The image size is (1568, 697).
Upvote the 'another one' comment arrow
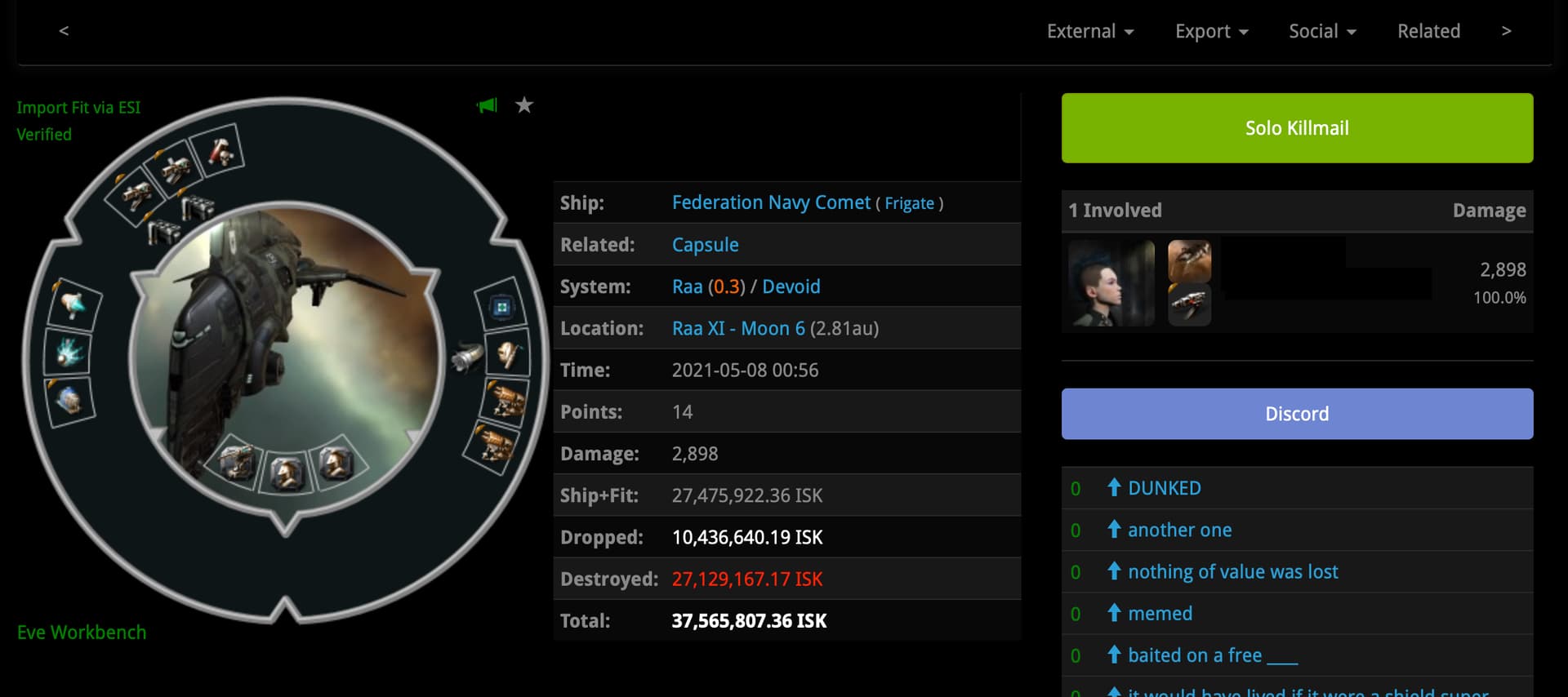click(1114, 529)
